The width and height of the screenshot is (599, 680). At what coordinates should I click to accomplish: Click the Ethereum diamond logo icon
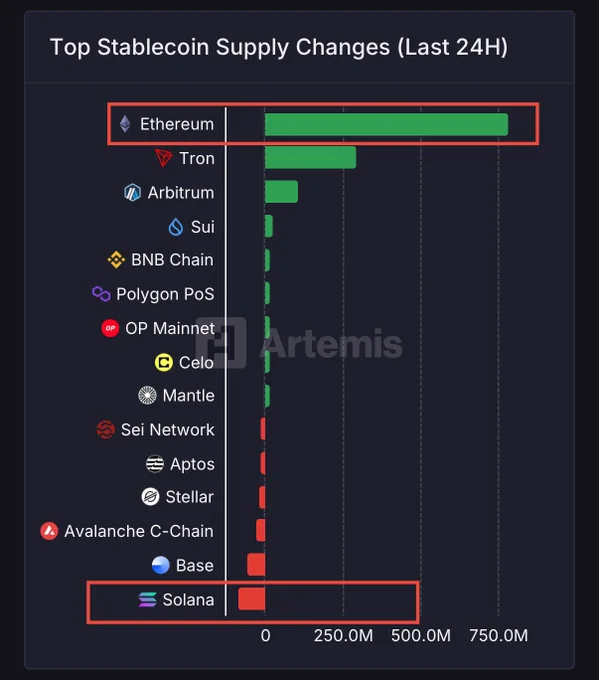click(125, 124)
